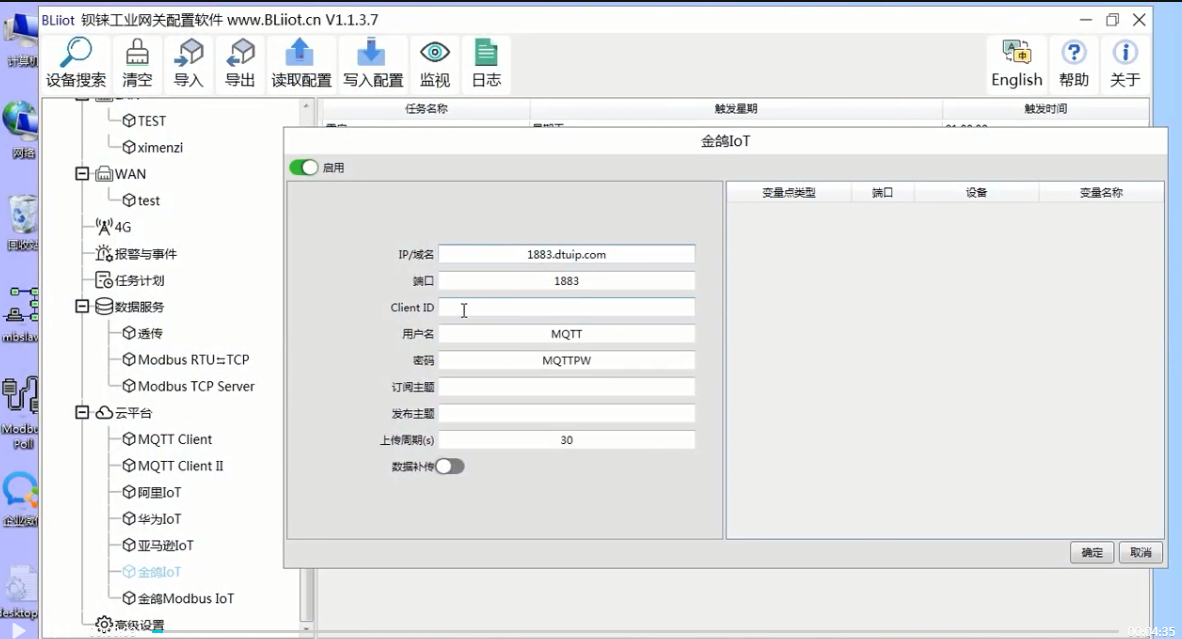Collapse the 数据服务 tree node
1182x639 pixels.
pyautogui.click(x=82, y=307)
